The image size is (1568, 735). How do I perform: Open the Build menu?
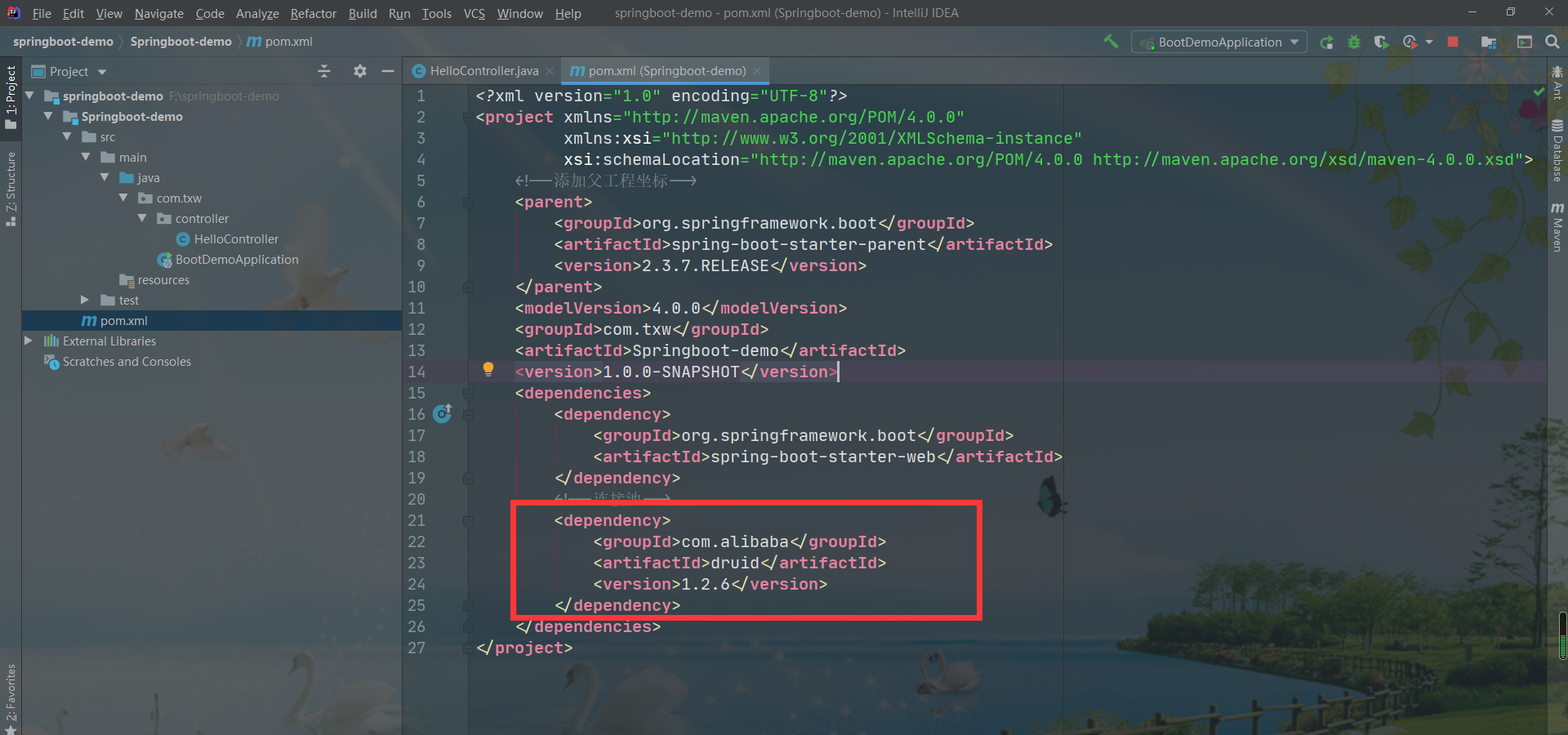click(363, 13)
